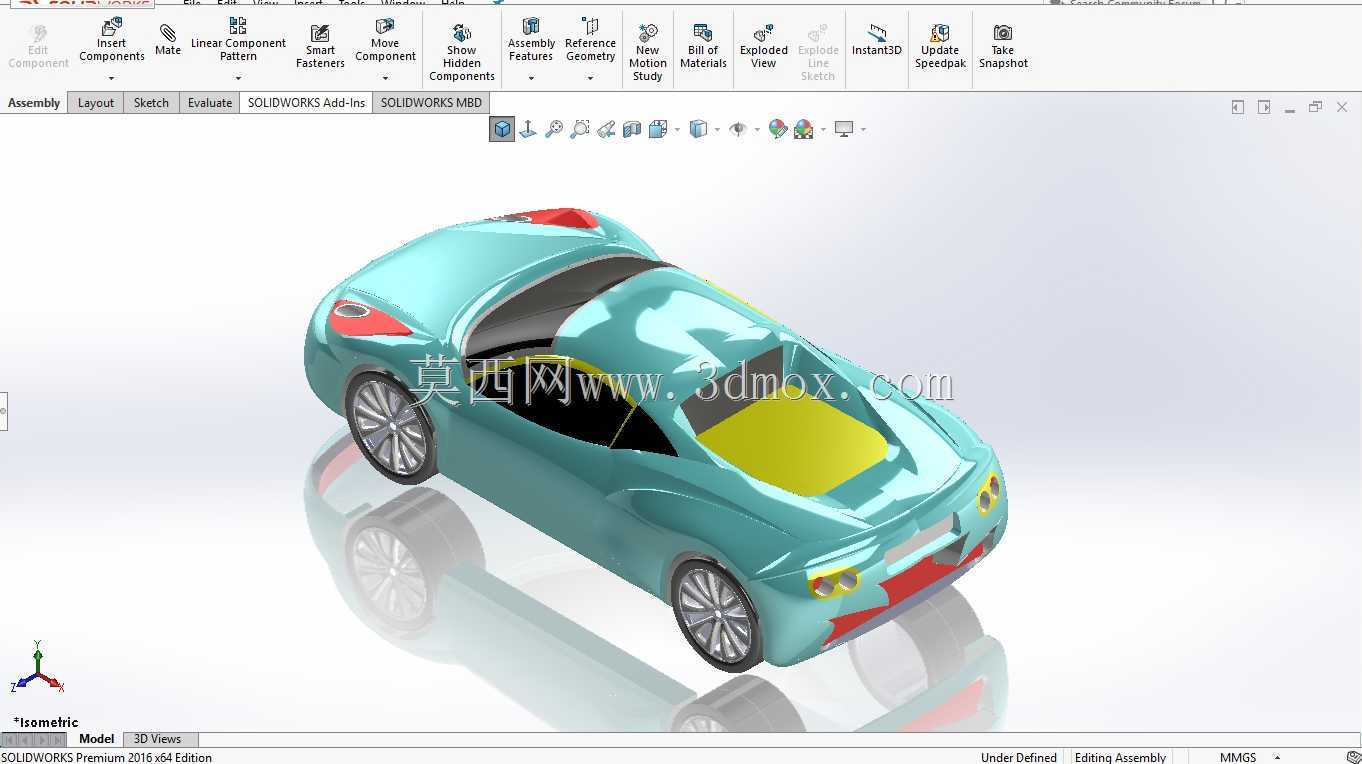Viewport: 1362px width, 764px height.
Task: Open Assembly Features
Action: (x=531, y=40)
